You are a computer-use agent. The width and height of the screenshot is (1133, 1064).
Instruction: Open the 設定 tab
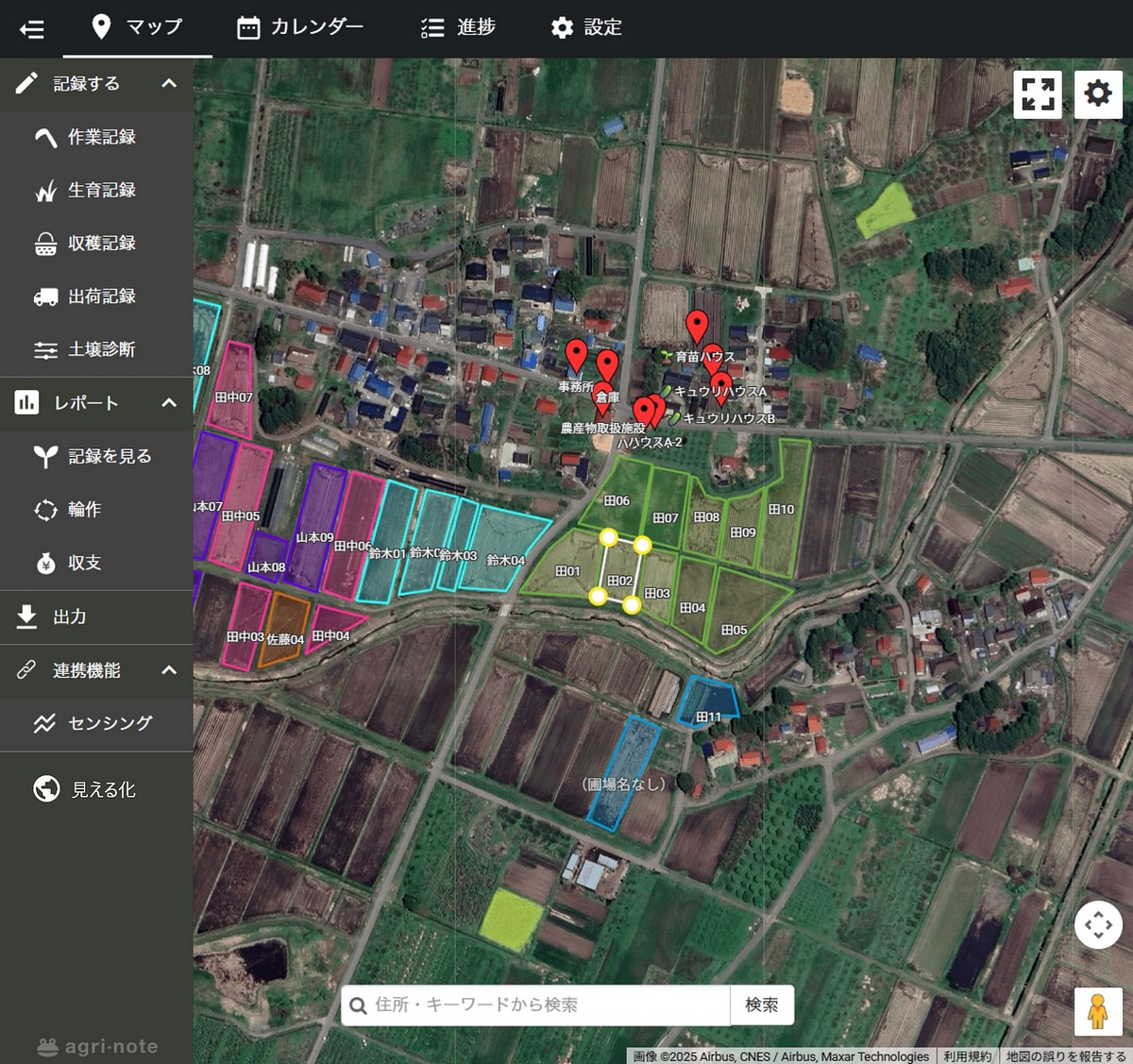(x=586, y=27)
